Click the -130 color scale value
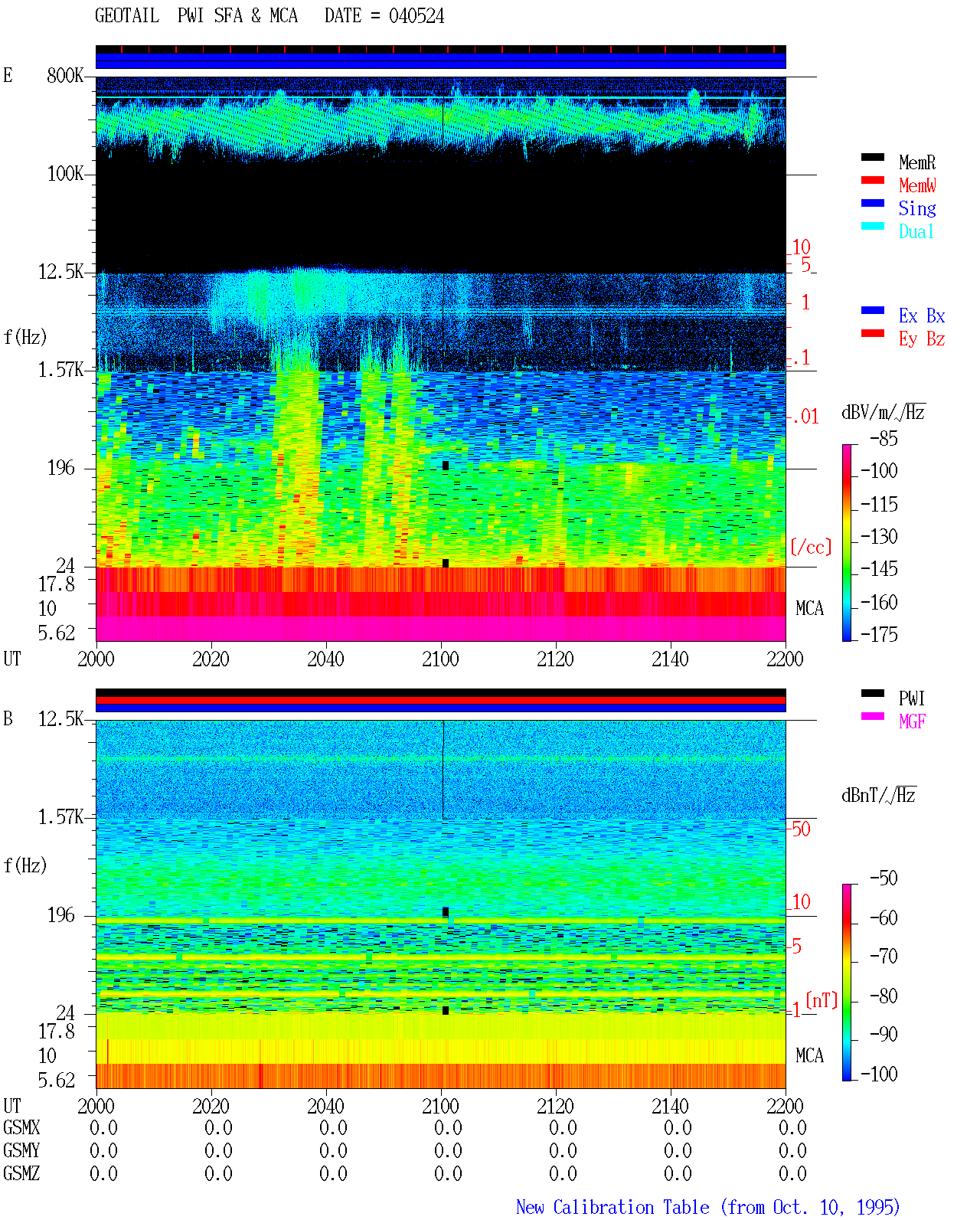The image size is (980, 1220). [x=879, y=537]
